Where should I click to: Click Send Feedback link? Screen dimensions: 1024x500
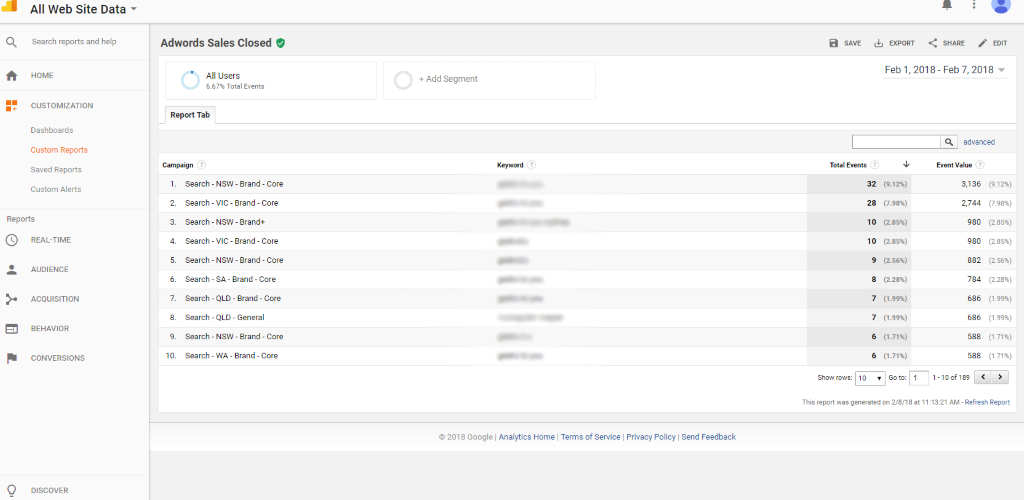click(709, 437)
